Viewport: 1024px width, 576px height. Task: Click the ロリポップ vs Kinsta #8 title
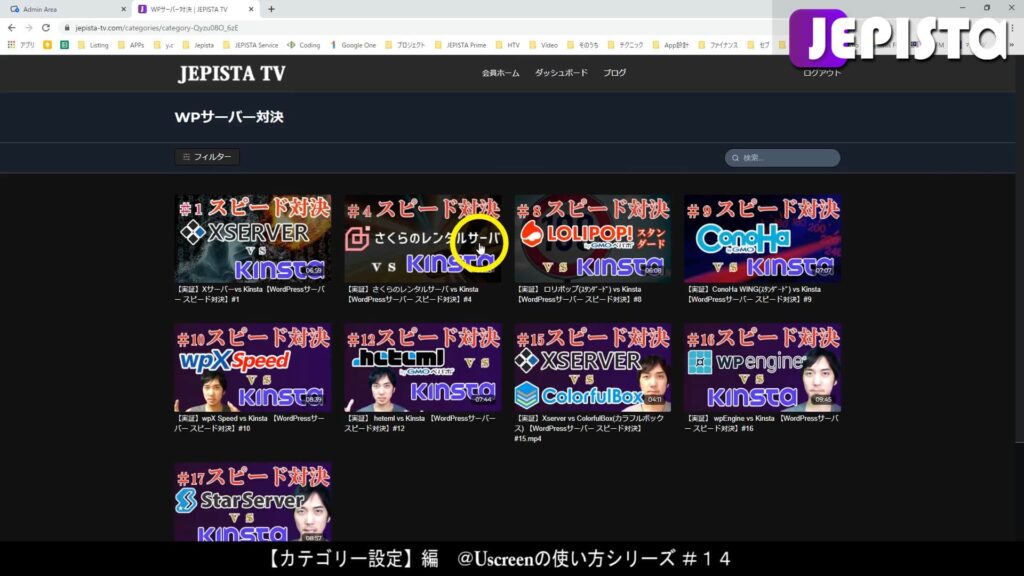(x=579, y=295)
